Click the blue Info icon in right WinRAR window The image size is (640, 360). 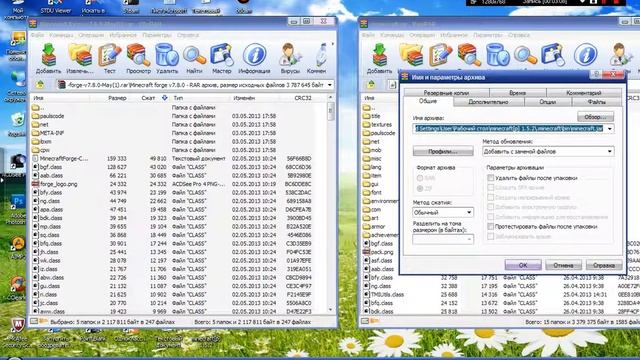[585, 55]
